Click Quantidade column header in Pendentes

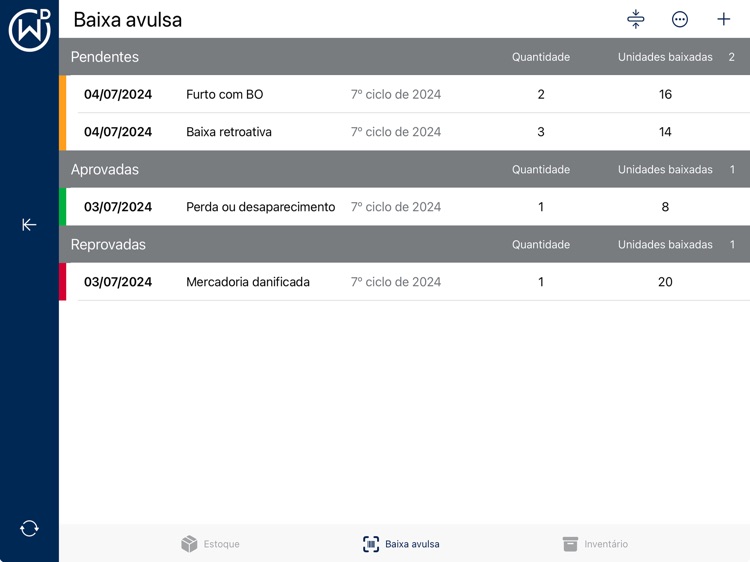(x=541, y=57)
